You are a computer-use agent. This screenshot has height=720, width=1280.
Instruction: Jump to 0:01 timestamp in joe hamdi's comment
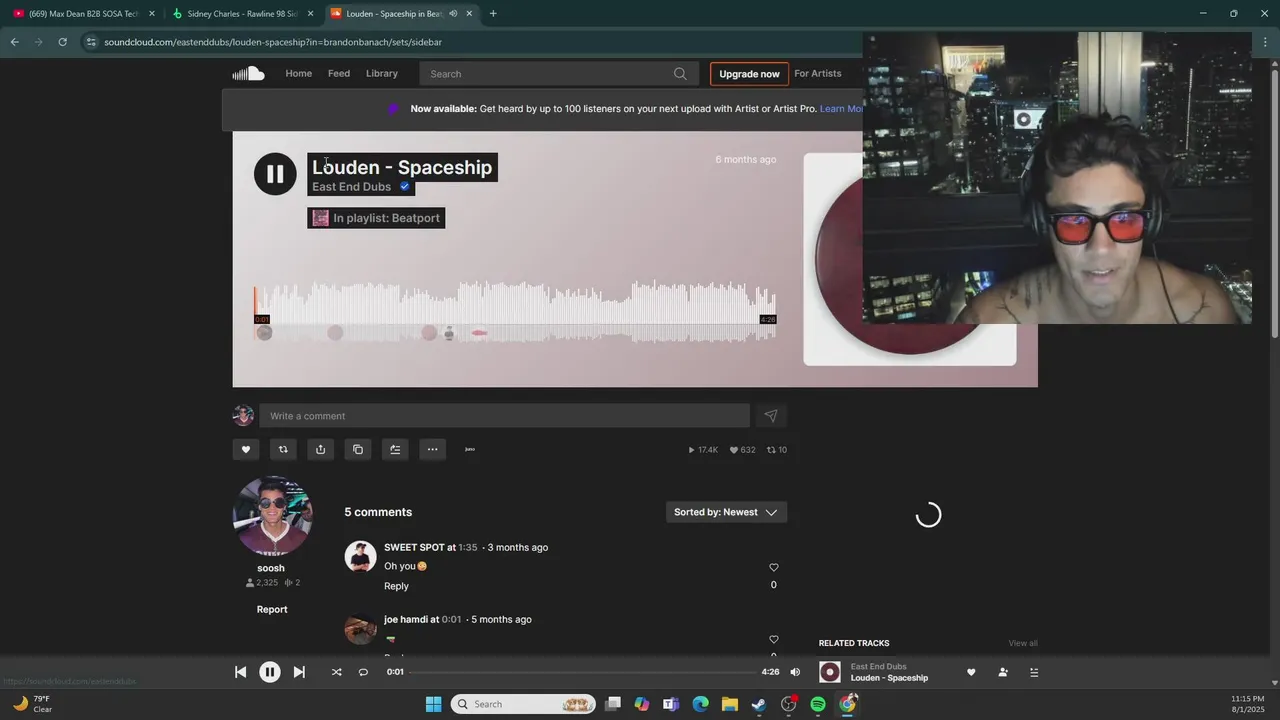click(x=451, y=619)
